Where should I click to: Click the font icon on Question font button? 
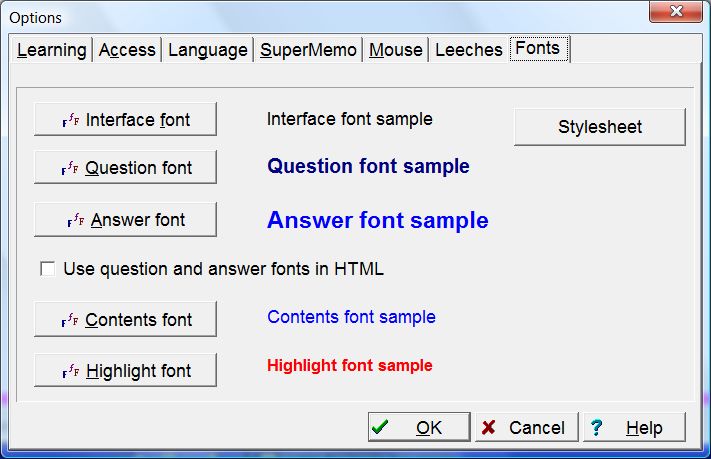click(x=70, y=169)
